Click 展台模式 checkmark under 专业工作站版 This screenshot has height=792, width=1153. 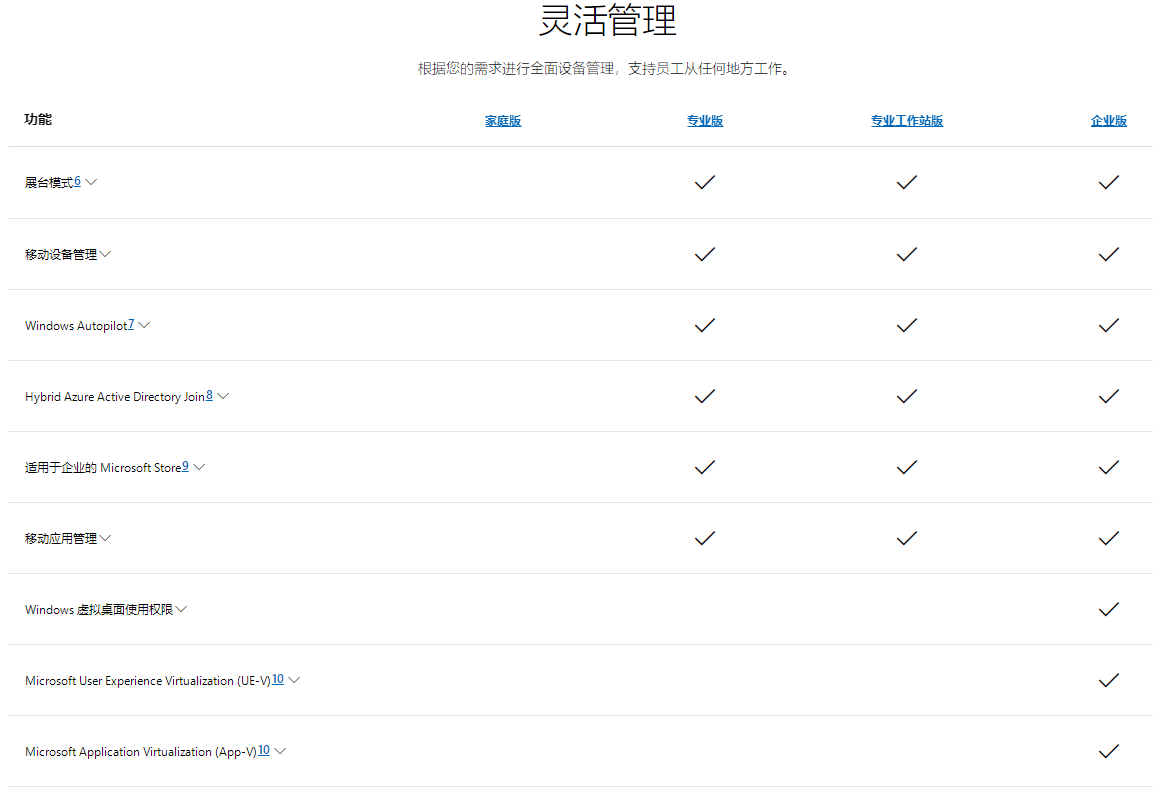pos(907,182)
